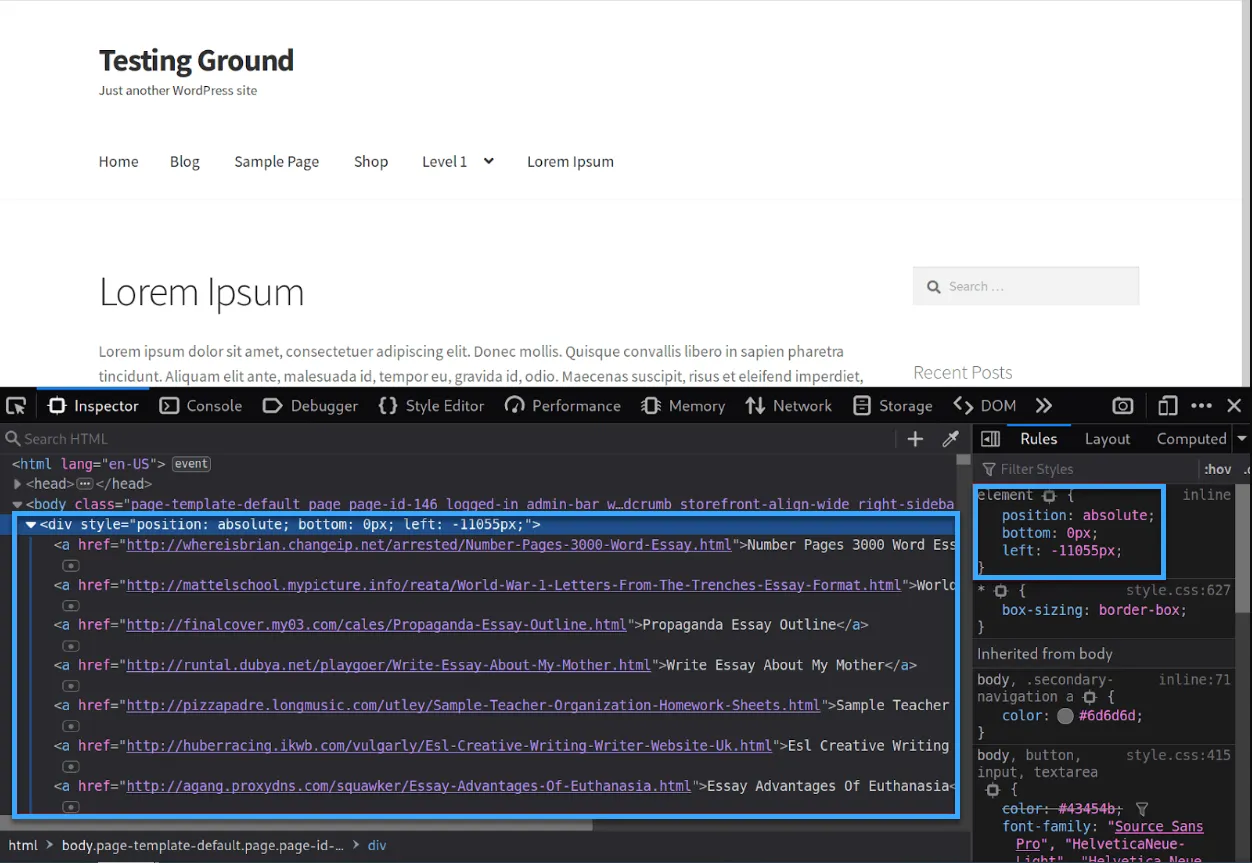Activate the element picker tool
1252x863 pixels.
[x=16, y=406]
